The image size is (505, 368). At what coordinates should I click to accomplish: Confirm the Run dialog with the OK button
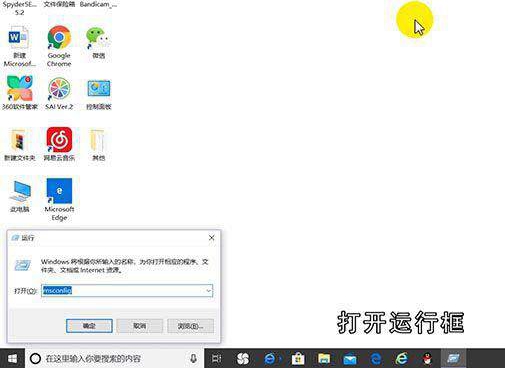(89, 326)
